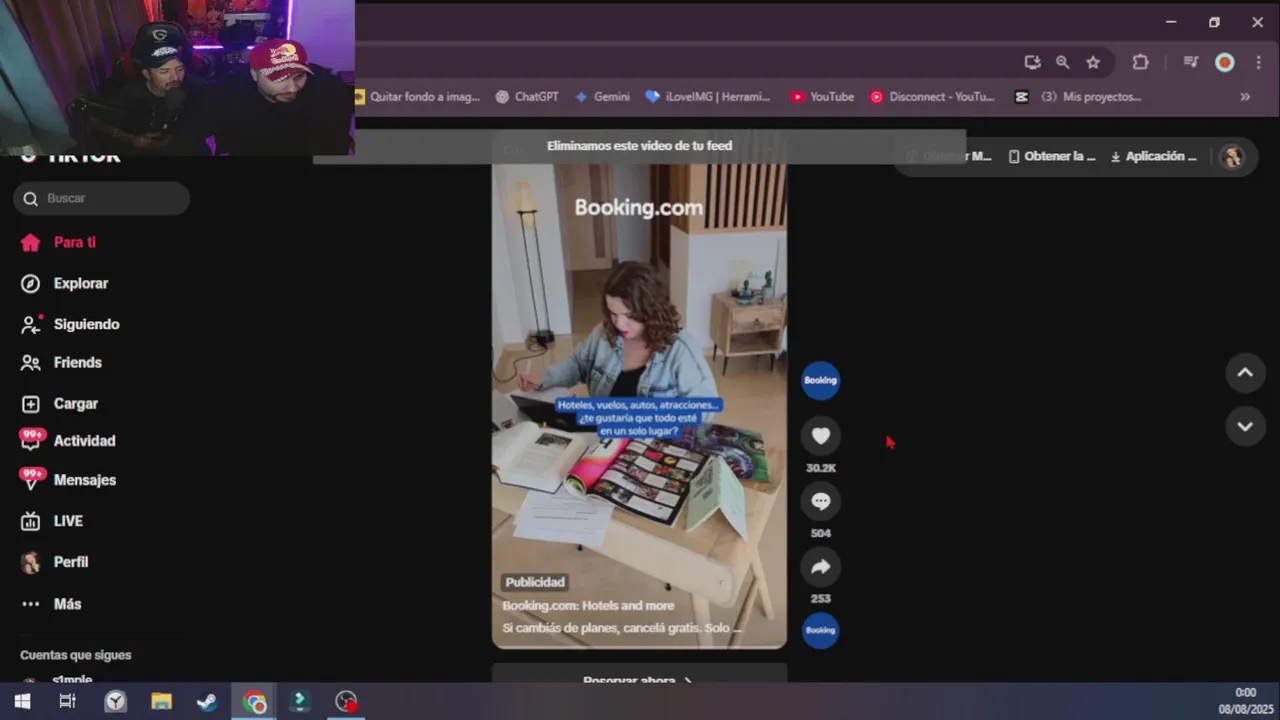Click 'Aplicación...' download button

pyautogui.click(x=1153, y=156)
